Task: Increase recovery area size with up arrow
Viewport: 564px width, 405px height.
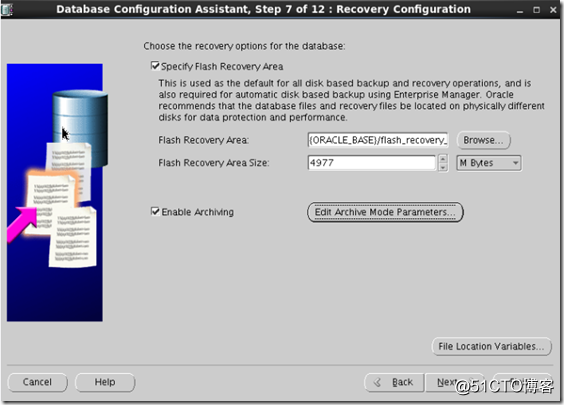Action: [x=443, y=159]
